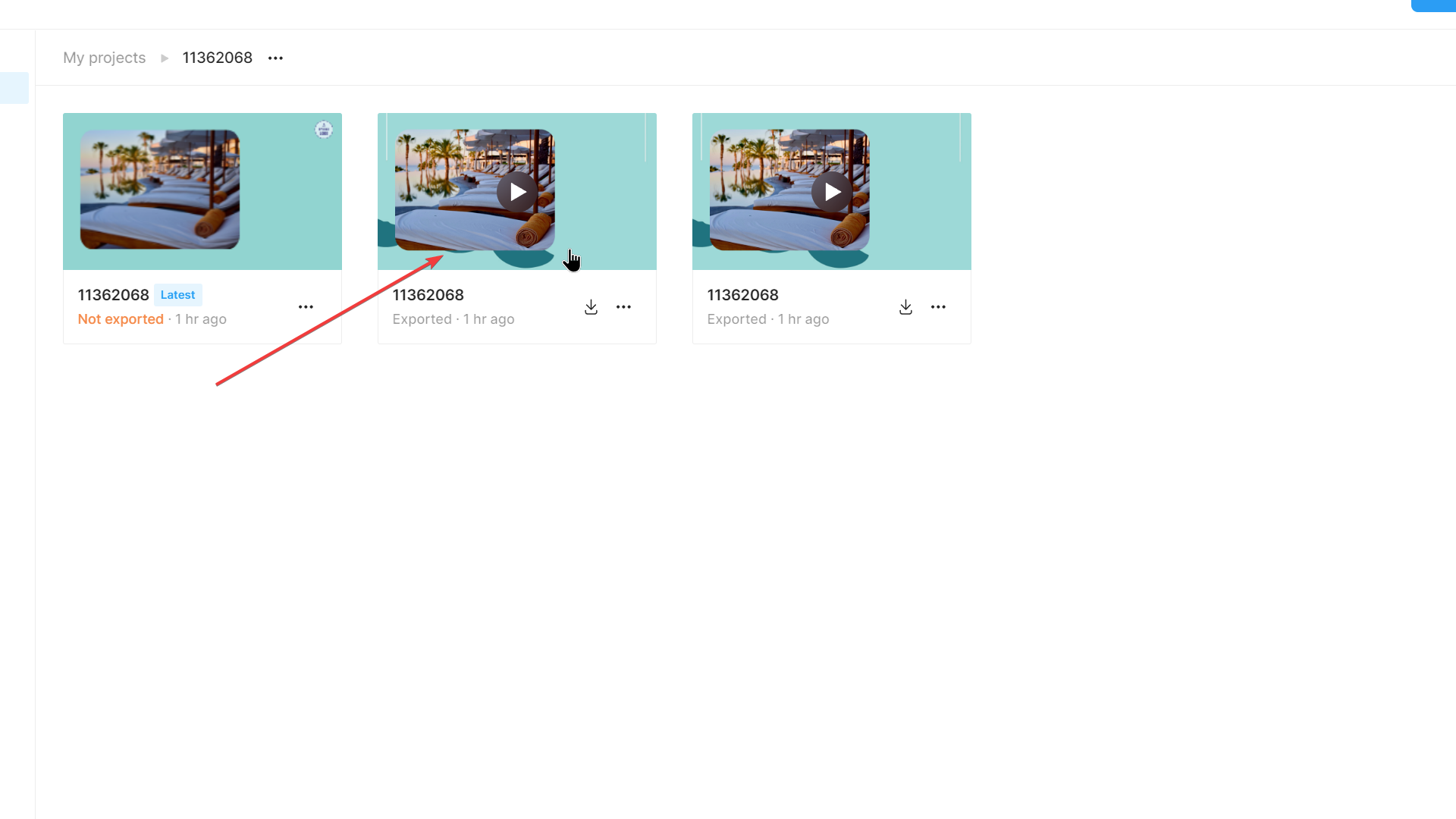Open the My projects breadcrumb link
Viewport: 1456px width, 819px height.
tap(104, 58)
